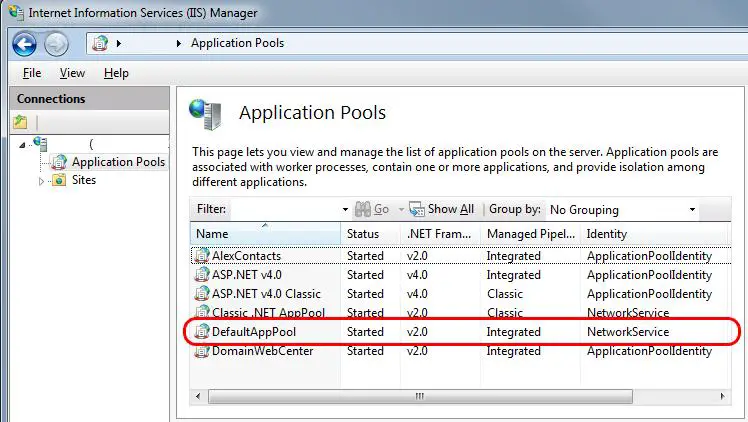Collapse the server node in Connections

coord(22,144)
